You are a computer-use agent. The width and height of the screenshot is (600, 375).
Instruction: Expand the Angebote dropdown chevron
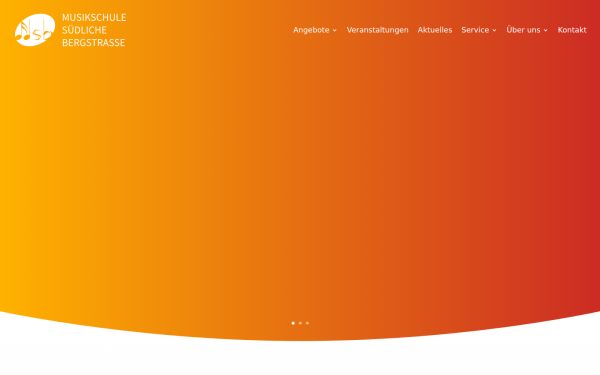pos(334,30)
